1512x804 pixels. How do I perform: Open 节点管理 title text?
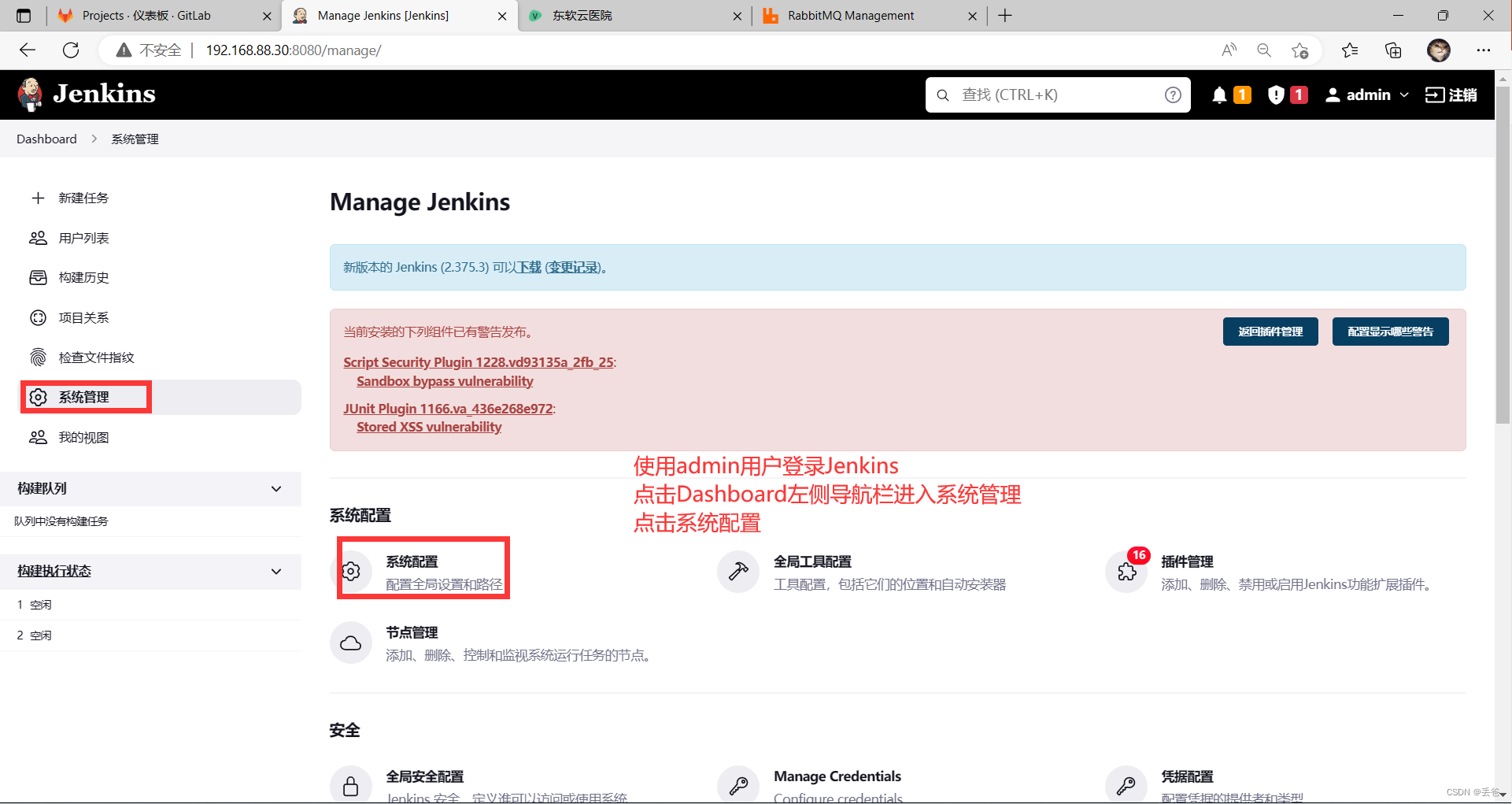412,632
